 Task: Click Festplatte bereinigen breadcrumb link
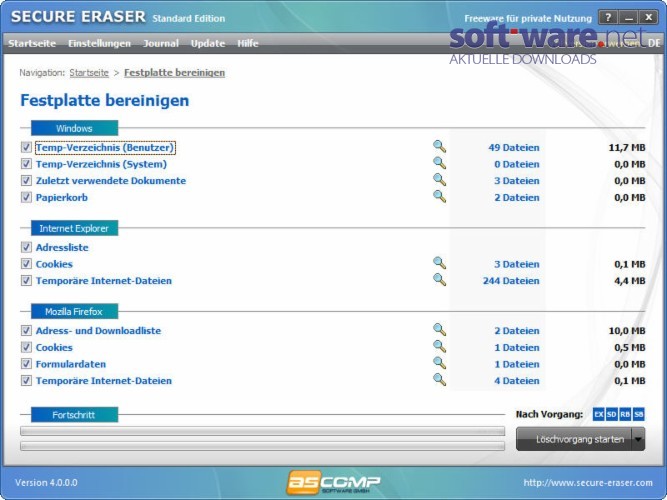pos(174,73)
